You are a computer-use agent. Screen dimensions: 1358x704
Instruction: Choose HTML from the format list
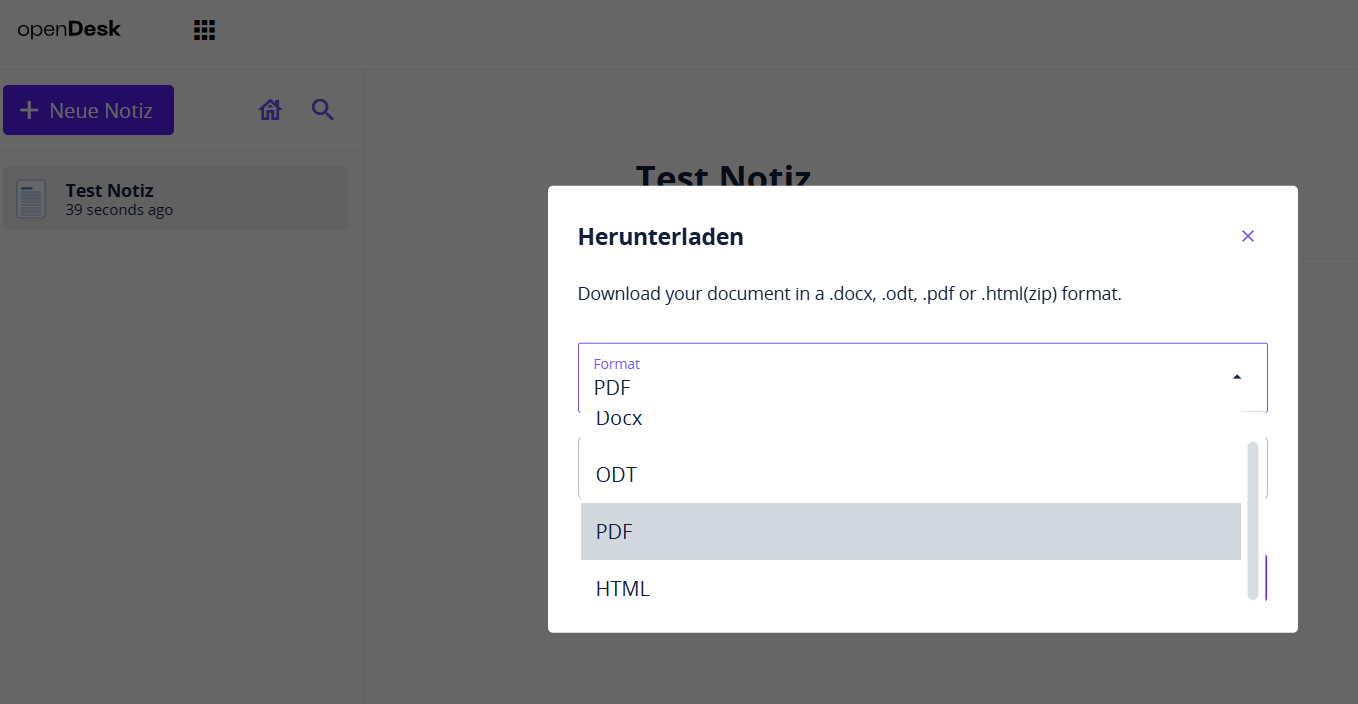pos(622,588)
